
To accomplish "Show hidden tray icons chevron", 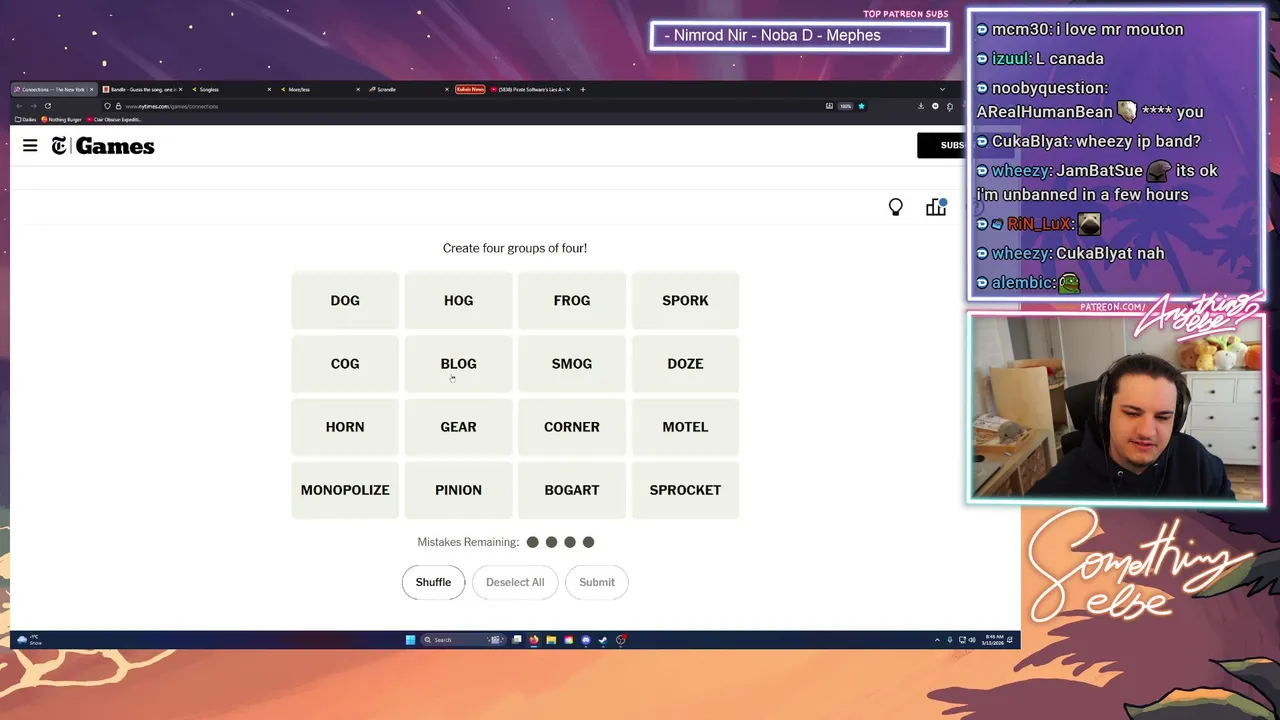I will pyautogui.click(x=937, y=640).
